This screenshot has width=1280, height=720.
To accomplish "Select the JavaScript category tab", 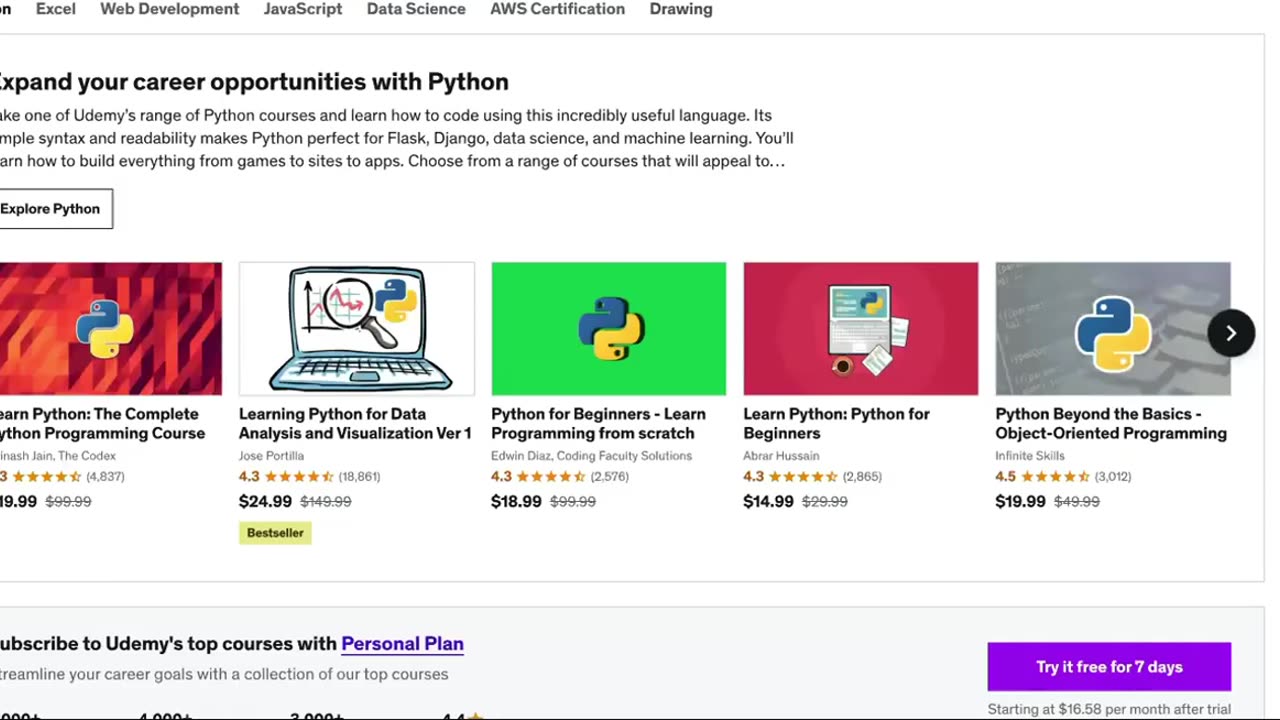I will [x=303, y=9].
